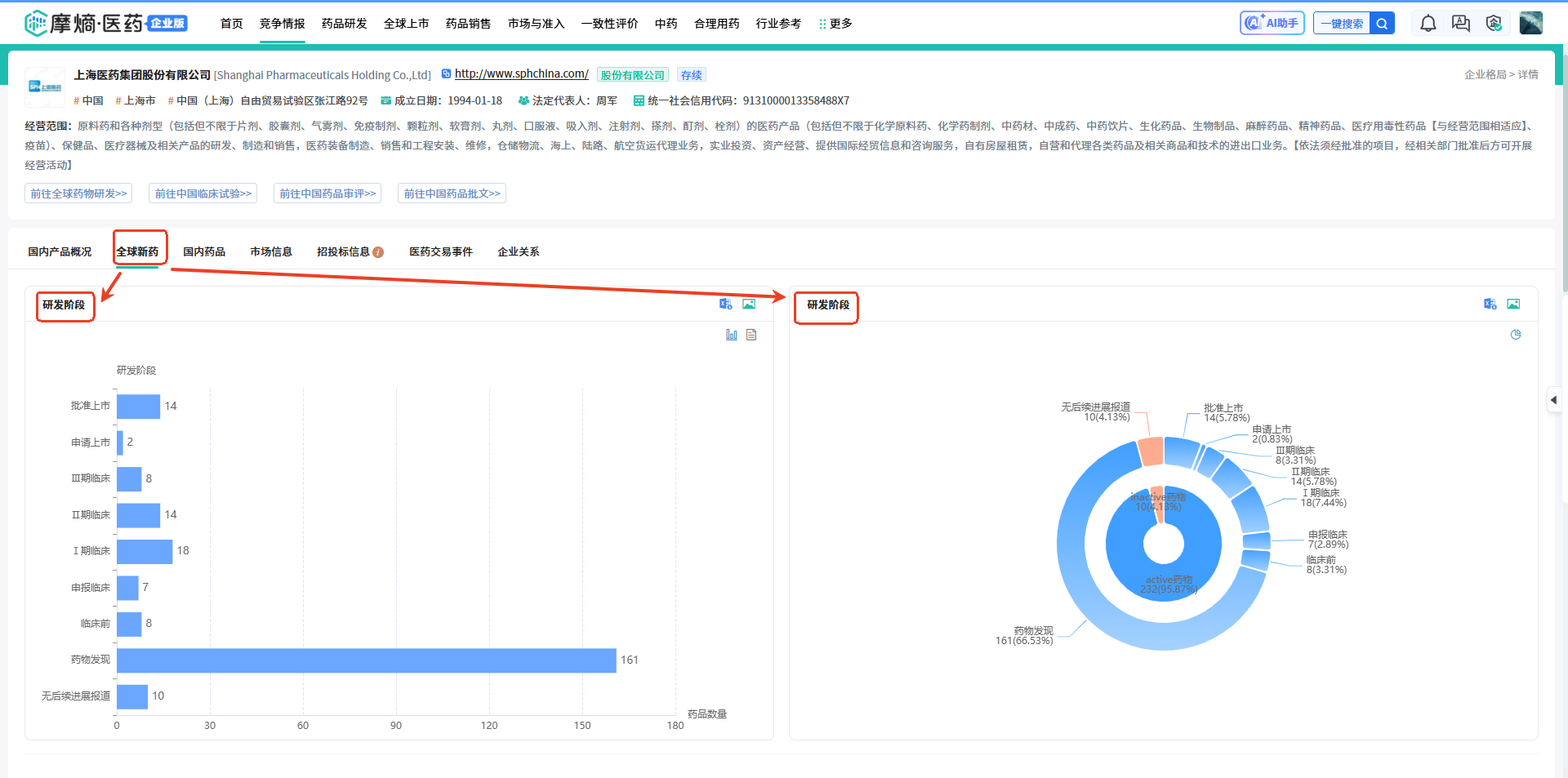Open the 竞争情报 menu item
Image resolution: width=1568 pixels, height=778 pixels.
pyautogui.click(x=283, y=24)
